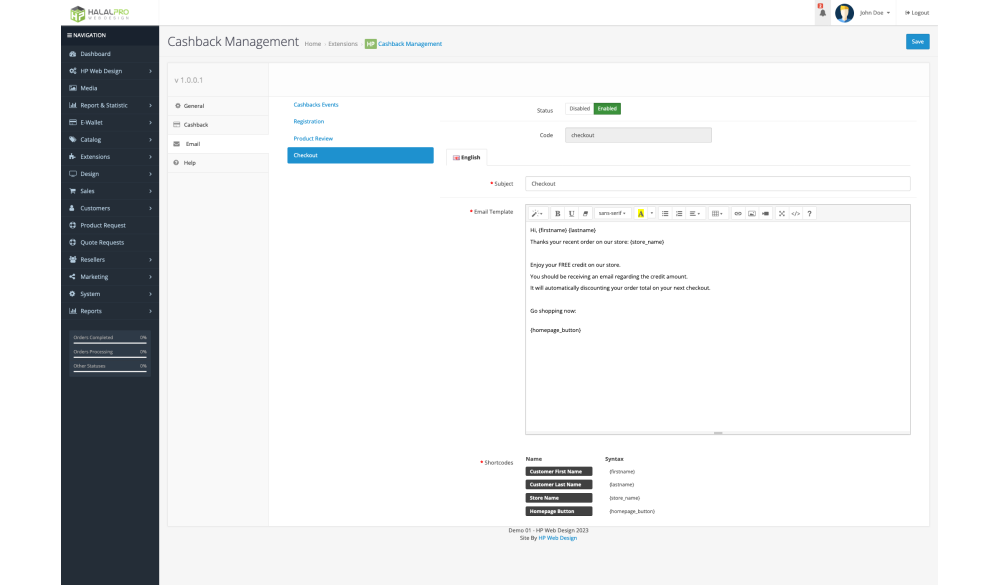This screenshot has height=585, width=1000.
Task: Click the blue Save button
Action: (x=917, y=41)
